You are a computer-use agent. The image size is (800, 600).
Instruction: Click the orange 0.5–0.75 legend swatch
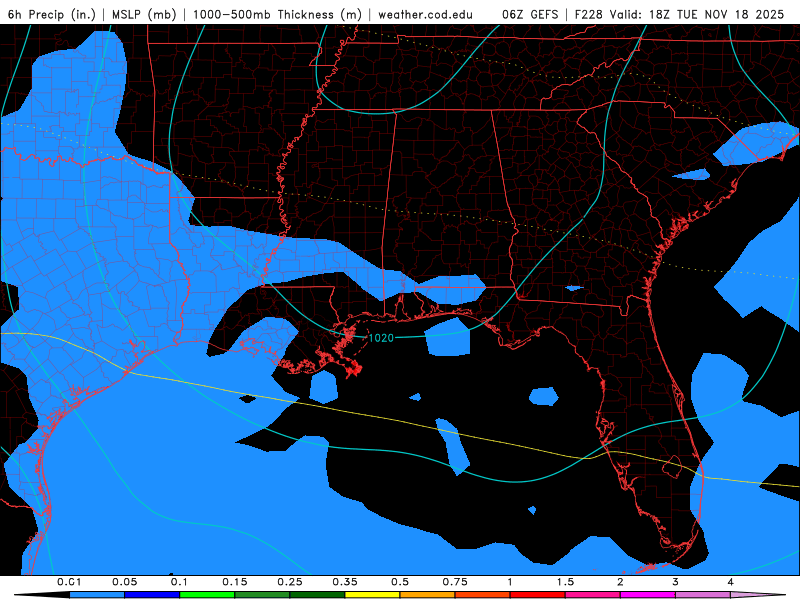tap(428, 595)
